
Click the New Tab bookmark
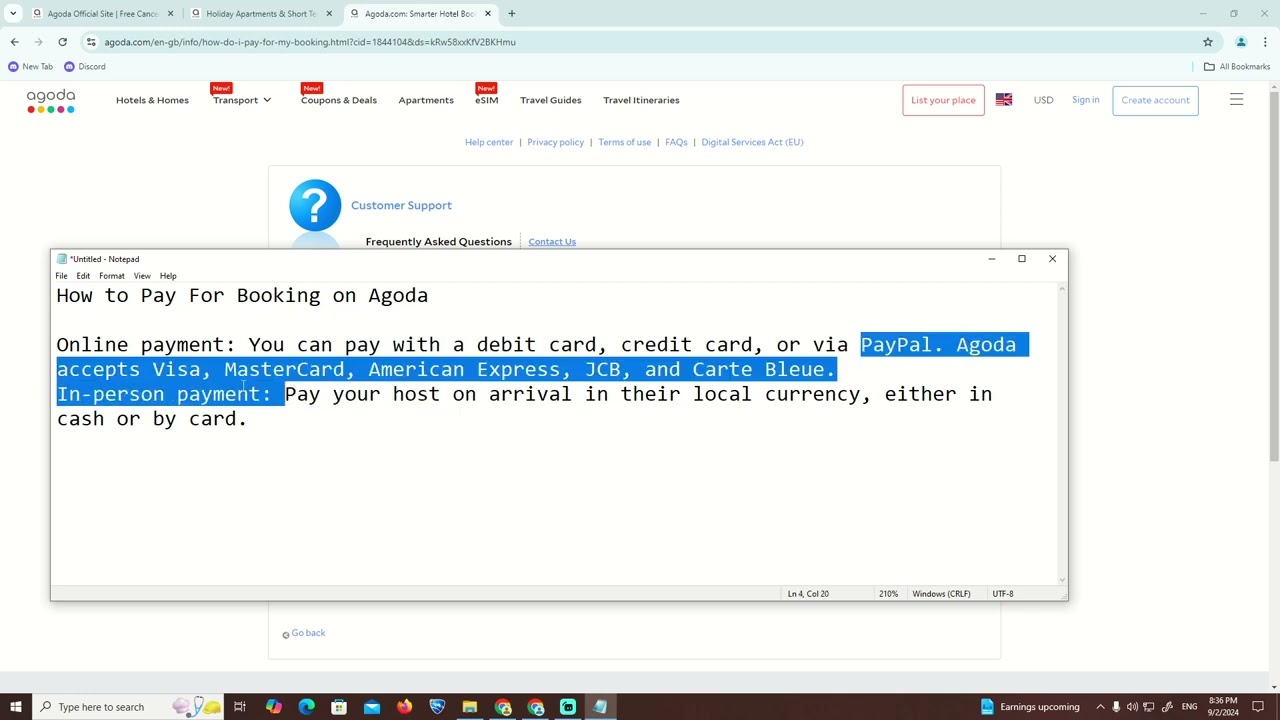(31, 67)
